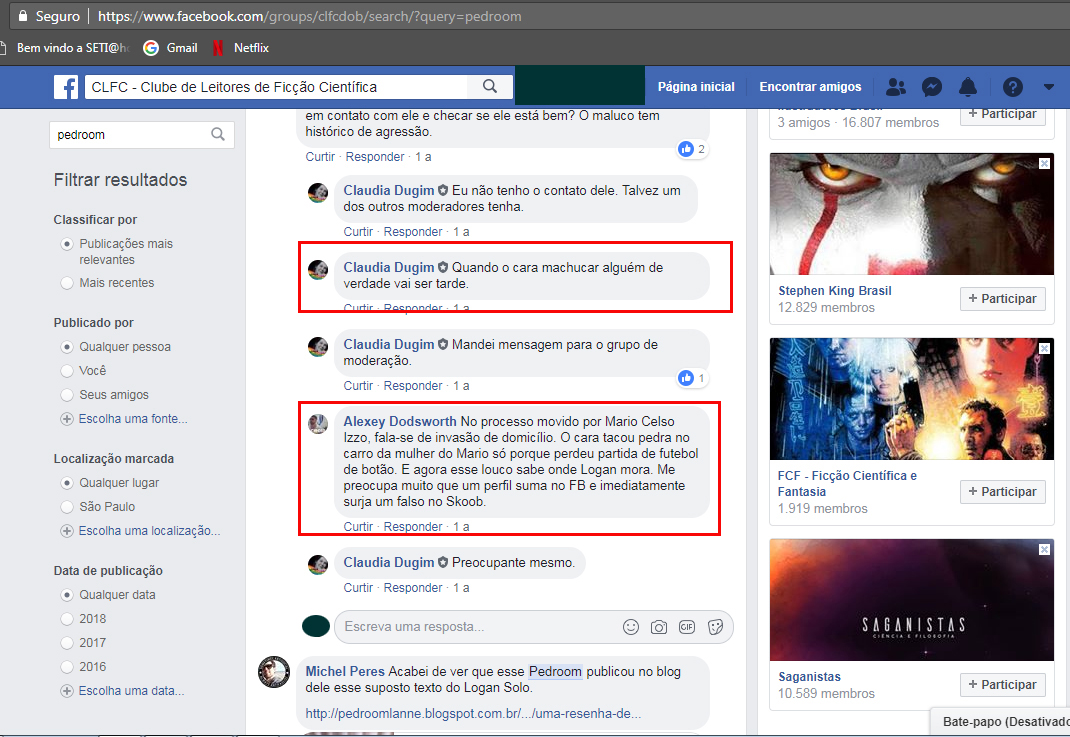Click Blade Runner group cover thumbnail
The image size is (1070, 737).
(x=912, y=399)
